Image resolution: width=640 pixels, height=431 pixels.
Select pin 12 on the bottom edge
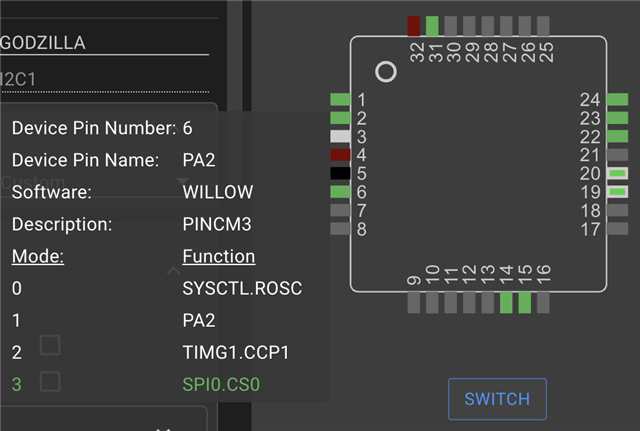(x=469, y=303)
